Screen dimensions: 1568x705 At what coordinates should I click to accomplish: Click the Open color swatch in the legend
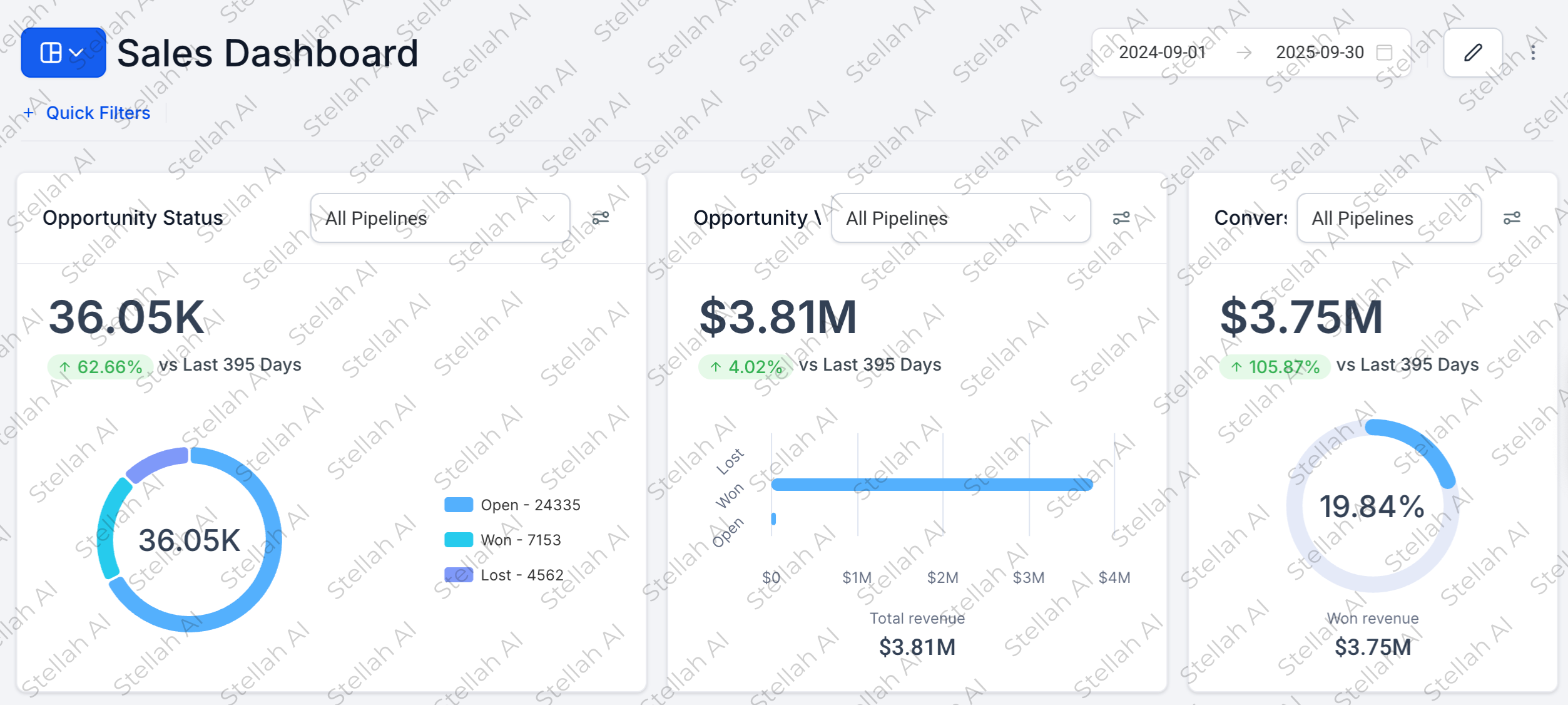coord(457,505)
